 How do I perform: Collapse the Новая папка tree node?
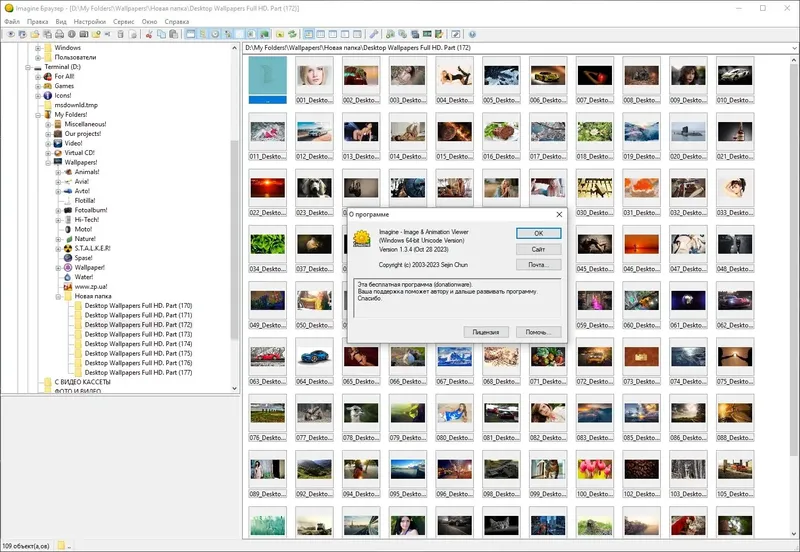click(58, 296)
